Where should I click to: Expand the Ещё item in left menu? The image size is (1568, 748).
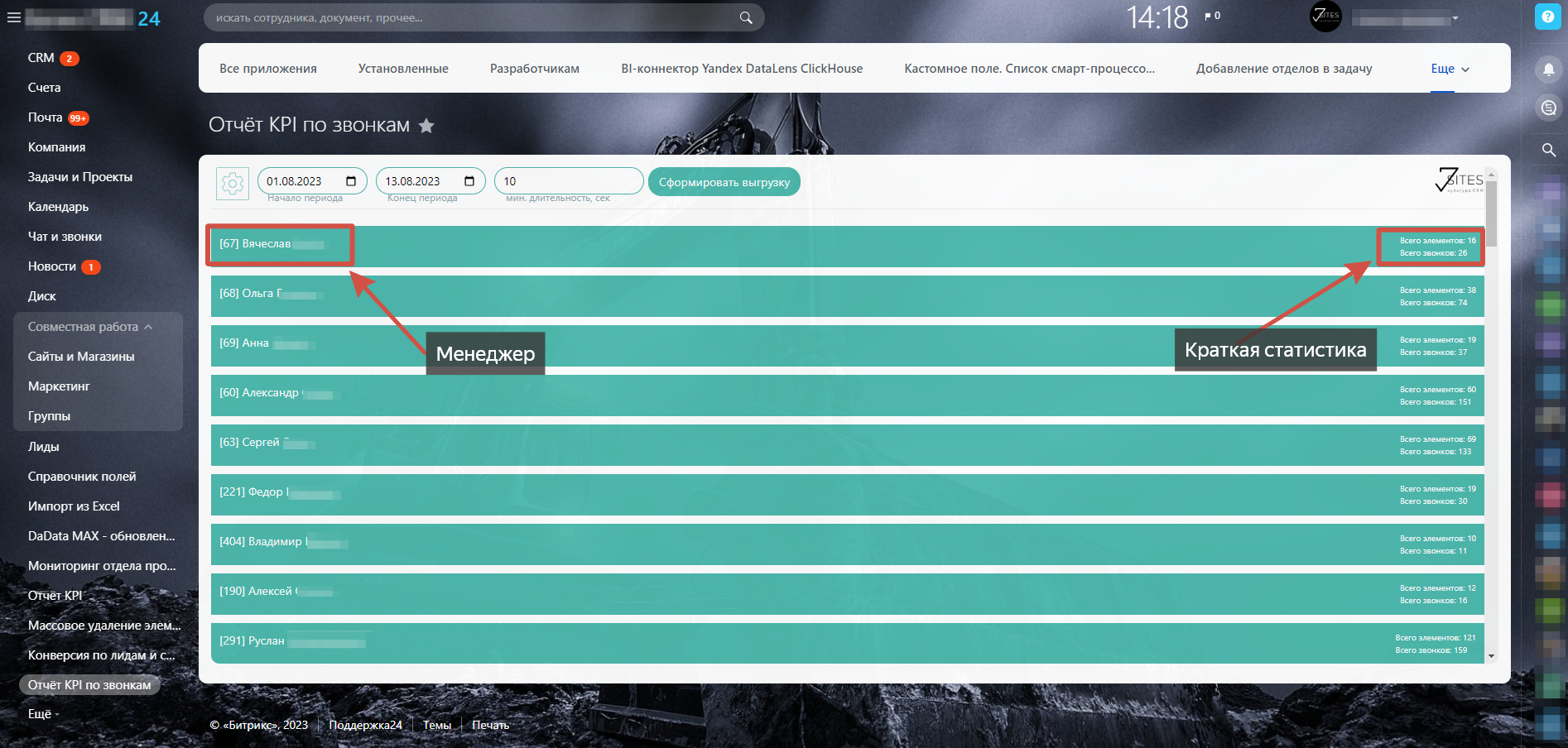[43, 714]
